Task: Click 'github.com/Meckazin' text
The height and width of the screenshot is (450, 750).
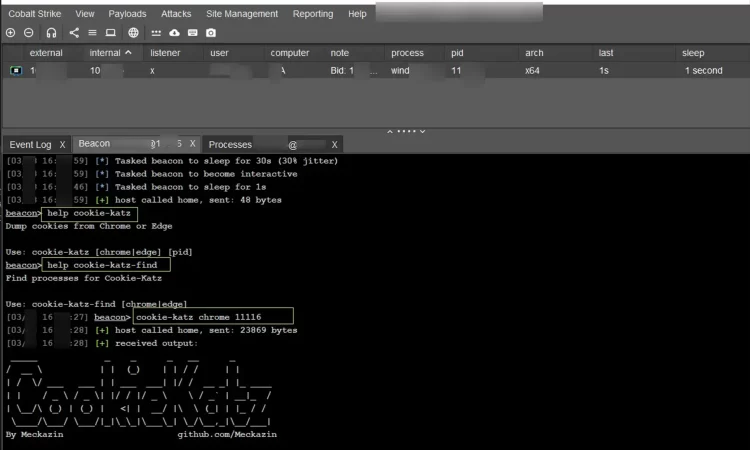Action: coord(227,435)
